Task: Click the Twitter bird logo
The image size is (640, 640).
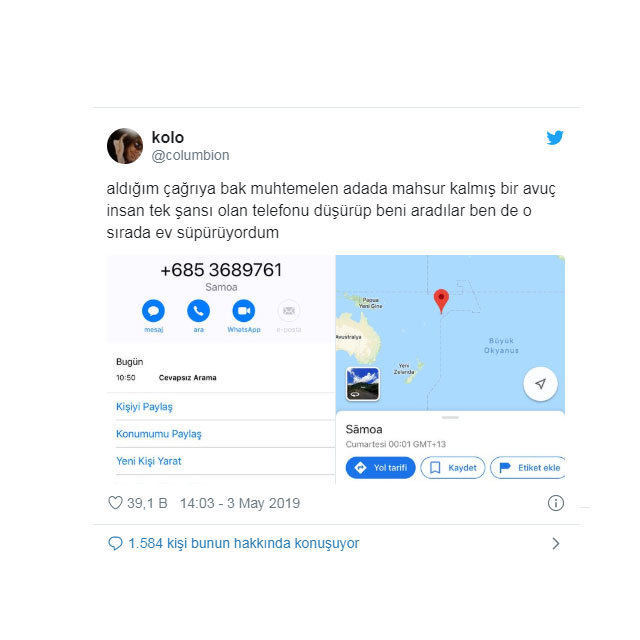Action: point(555,138)
